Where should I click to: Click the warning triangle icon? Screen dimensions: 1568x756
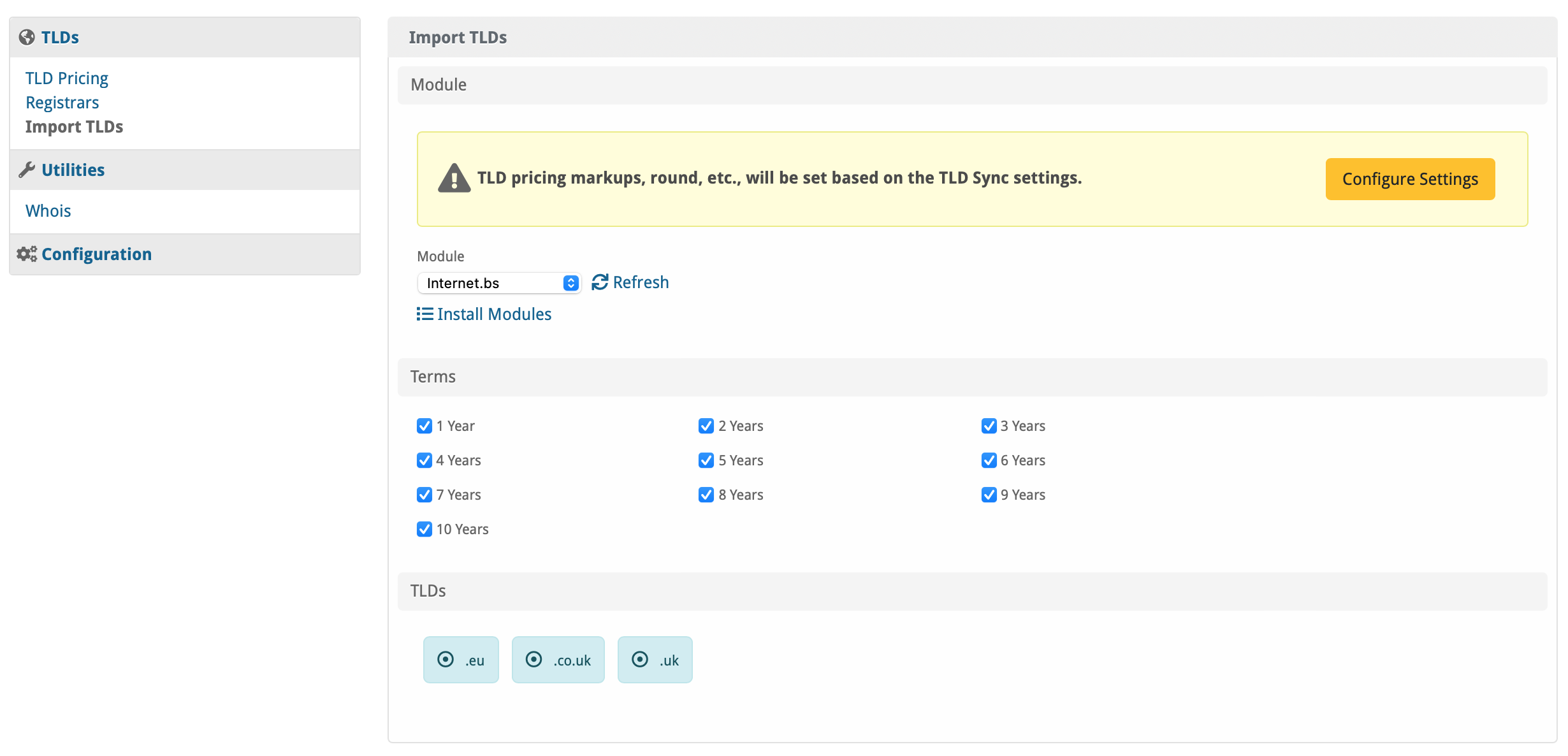click(x=454, y=178)
